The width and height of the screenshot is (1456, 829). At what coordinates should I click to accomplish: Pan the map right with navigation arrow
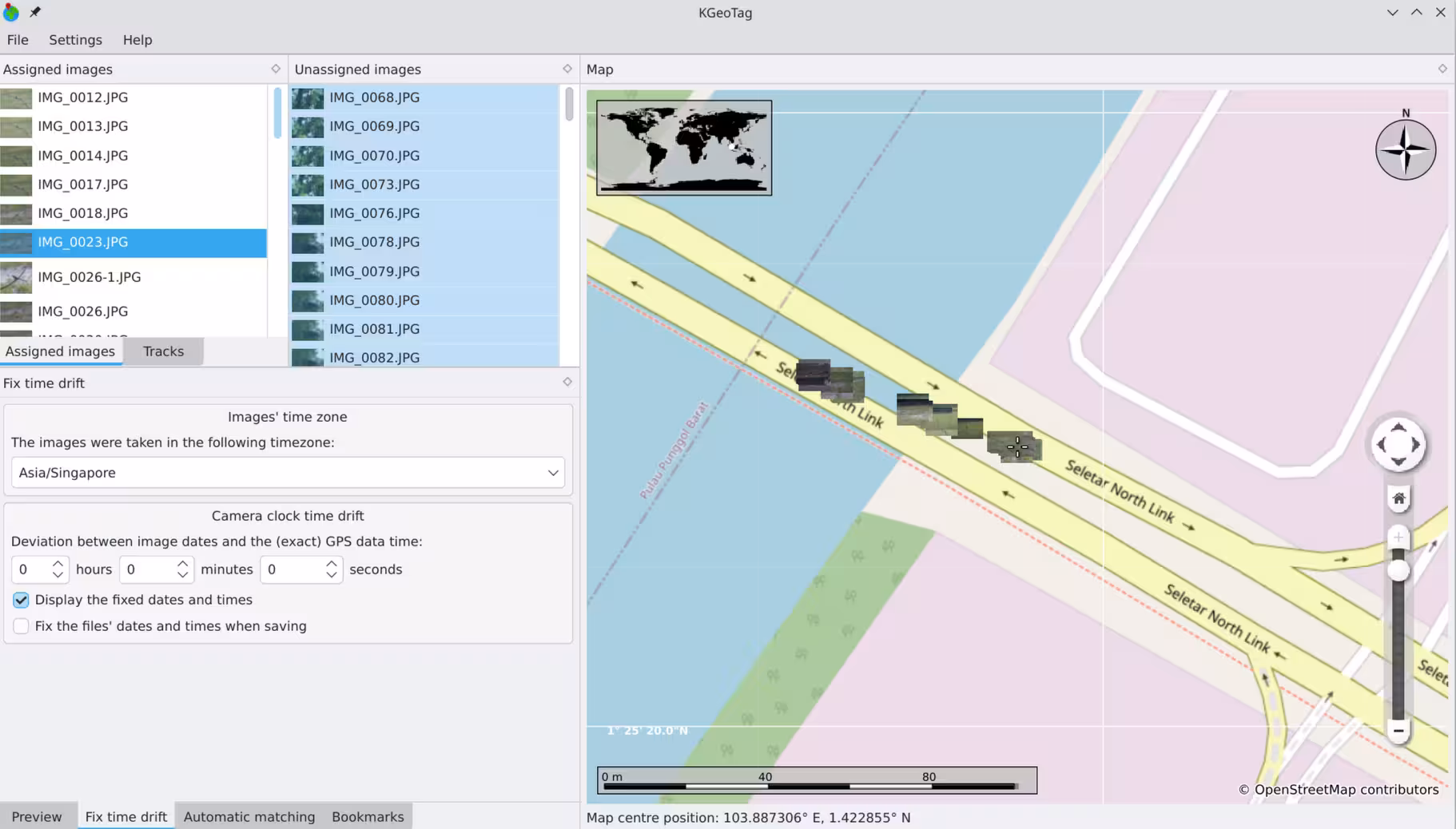(x=1416, y=445)
